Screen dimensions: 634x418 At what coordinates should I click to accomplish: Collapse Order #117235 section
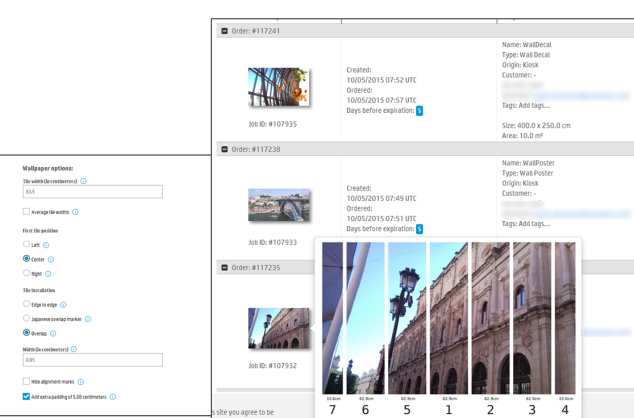click(x=225, y=267)
